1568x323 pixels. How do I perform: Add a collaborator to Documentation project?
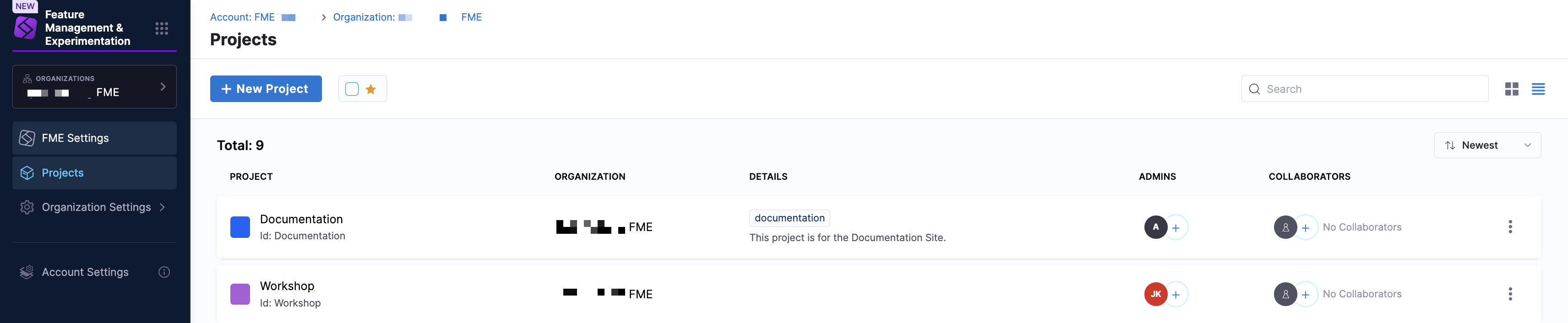click(x=1306, y=228)
